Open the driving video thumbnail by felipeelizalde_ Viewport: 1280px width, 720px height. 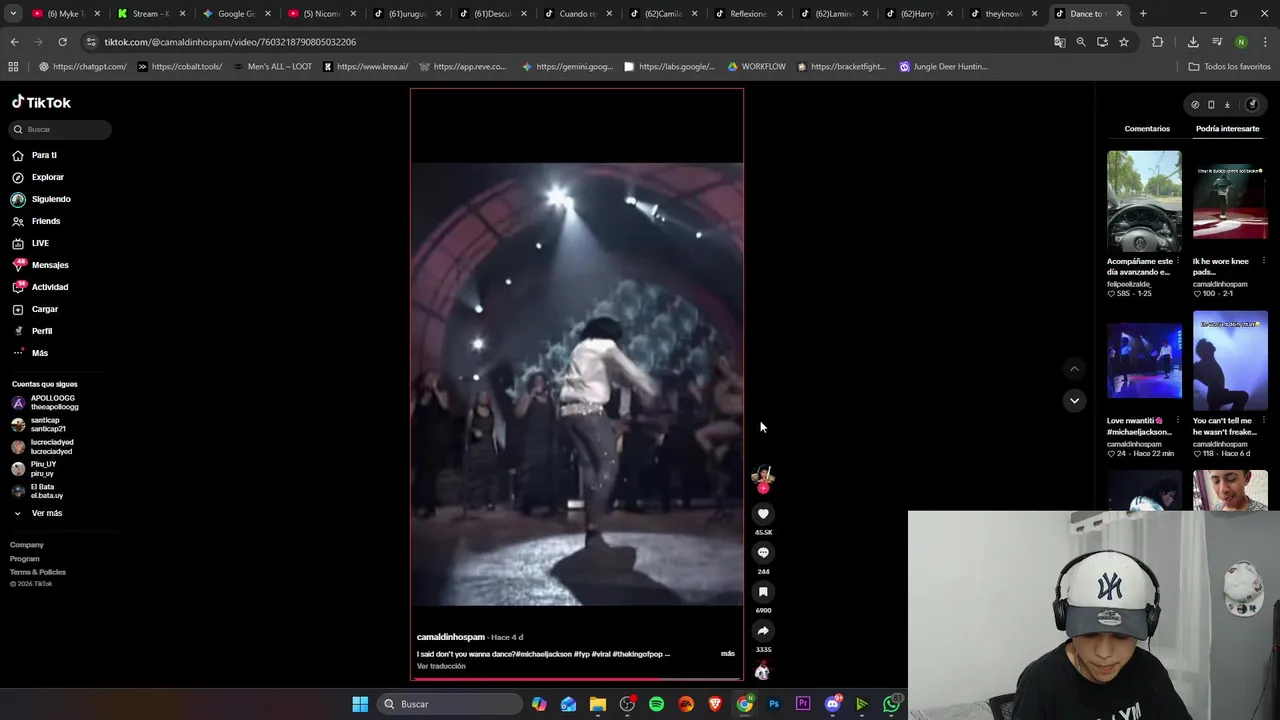pos(1144,201)
